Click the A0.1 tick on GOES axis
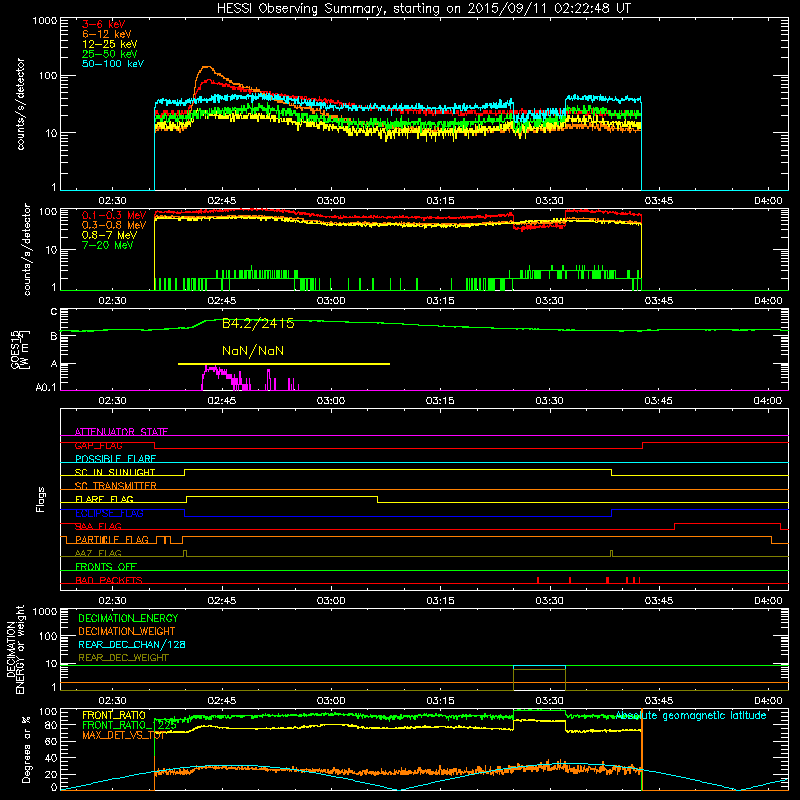Viewport: 800px width, 800px height. click(46, 388)
